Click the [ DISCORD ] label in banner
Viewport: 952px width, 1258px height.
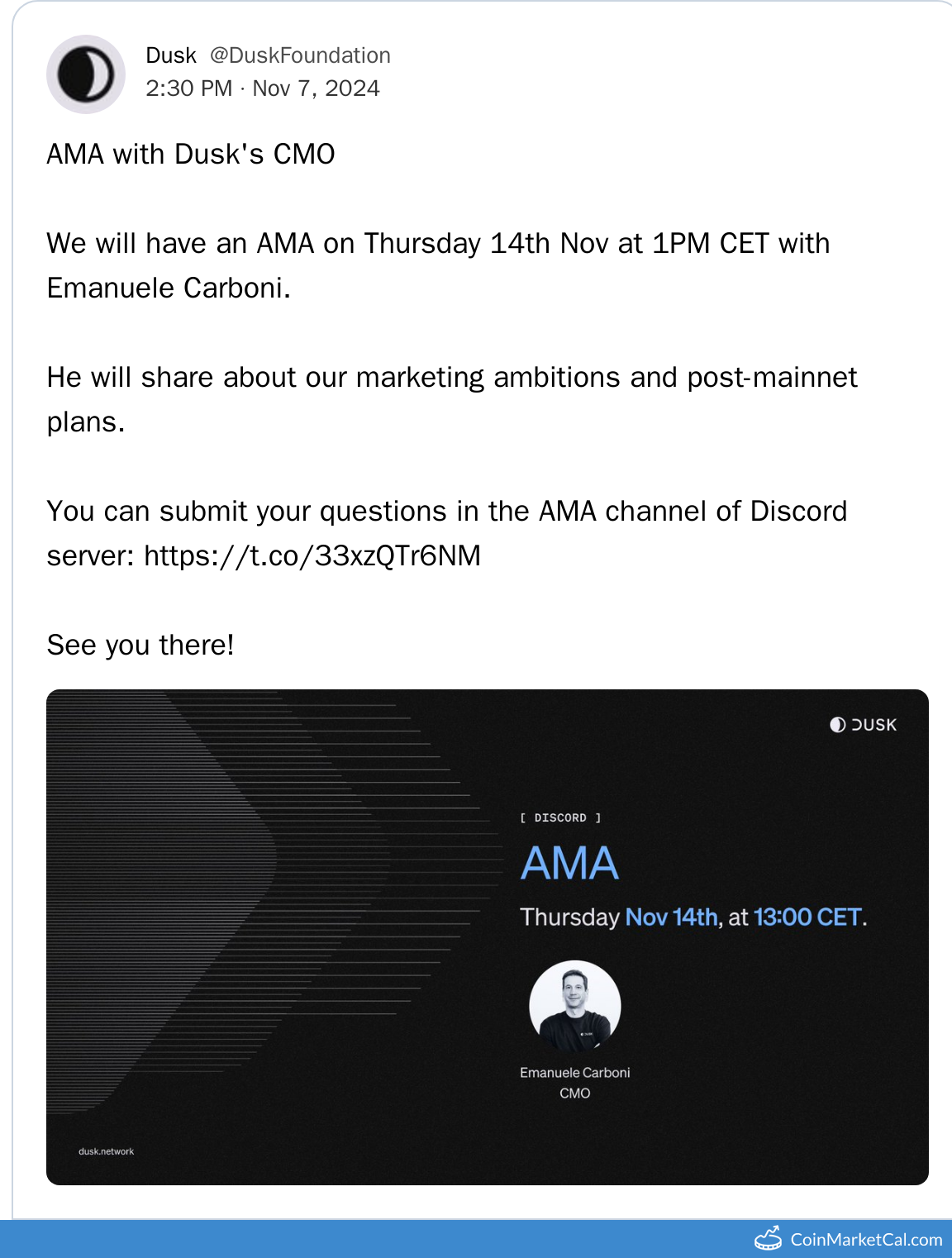560,817
